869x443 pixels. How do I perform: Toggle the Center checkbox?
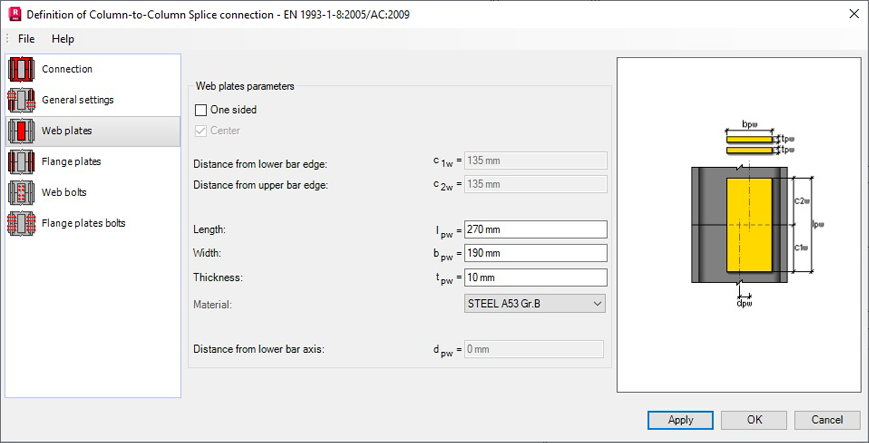click(201, 131)
